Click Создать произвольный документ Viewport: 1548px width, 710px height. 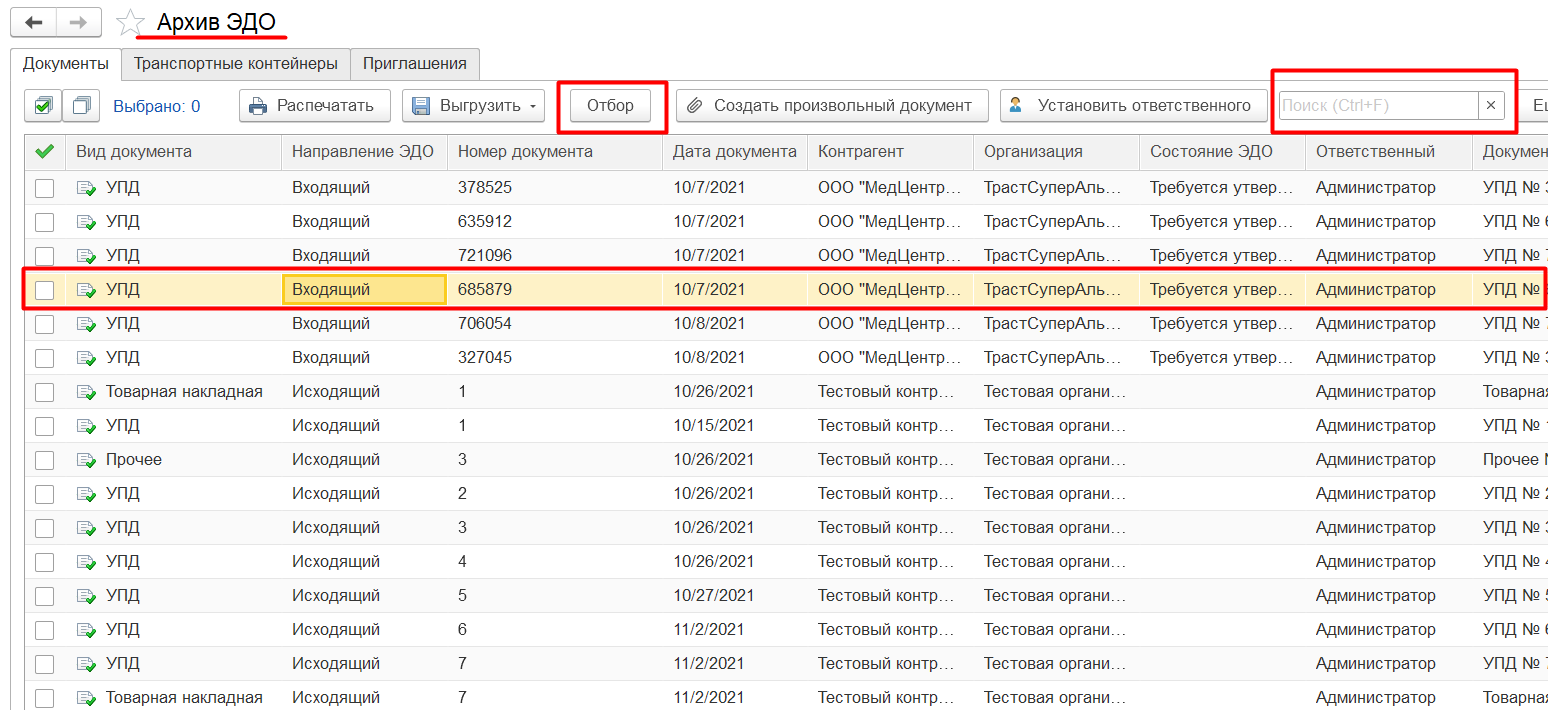pos(832,105)
